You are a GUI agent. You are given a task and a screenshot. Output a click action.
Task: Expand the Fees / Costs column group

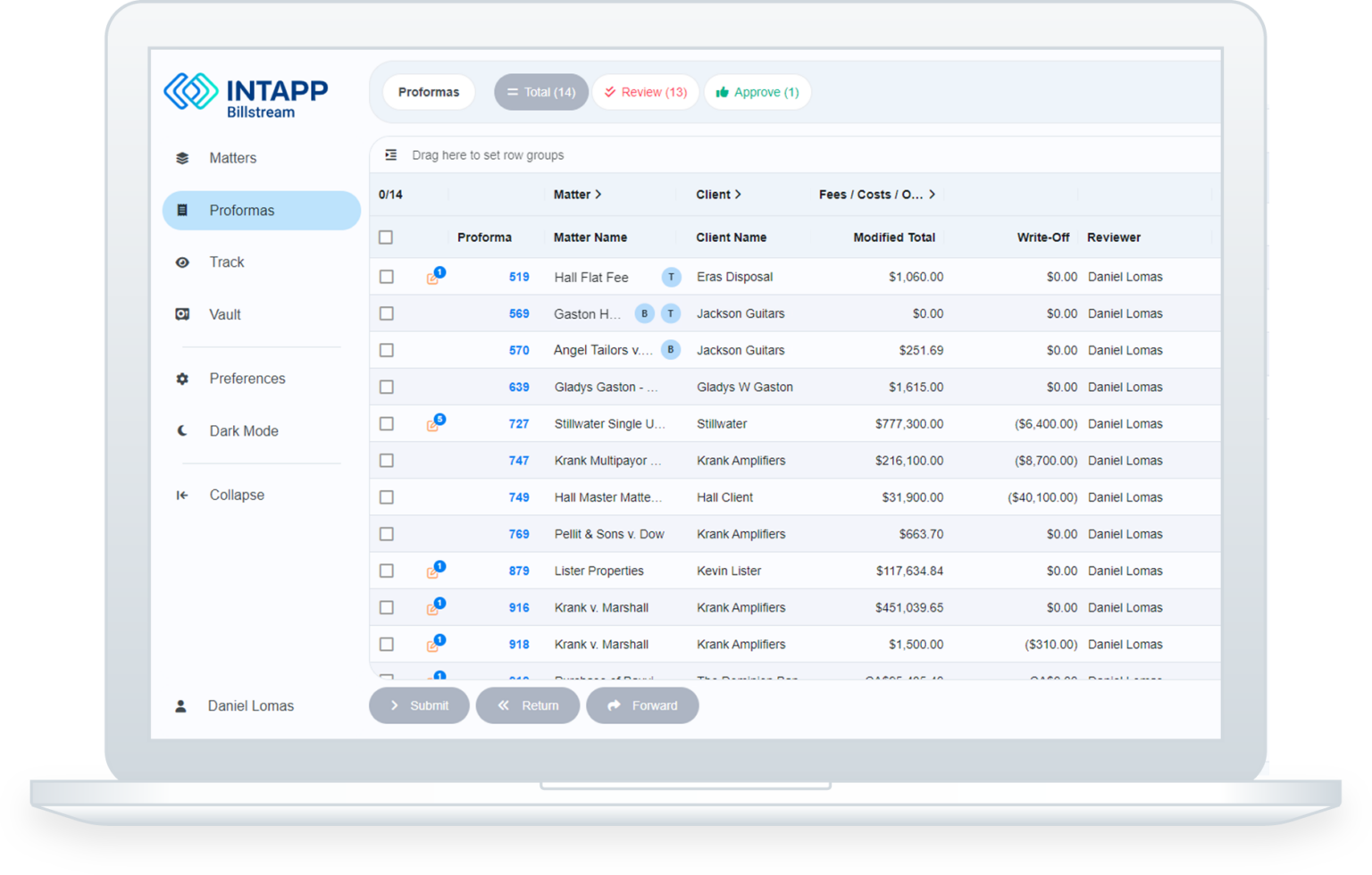point(933,194)
